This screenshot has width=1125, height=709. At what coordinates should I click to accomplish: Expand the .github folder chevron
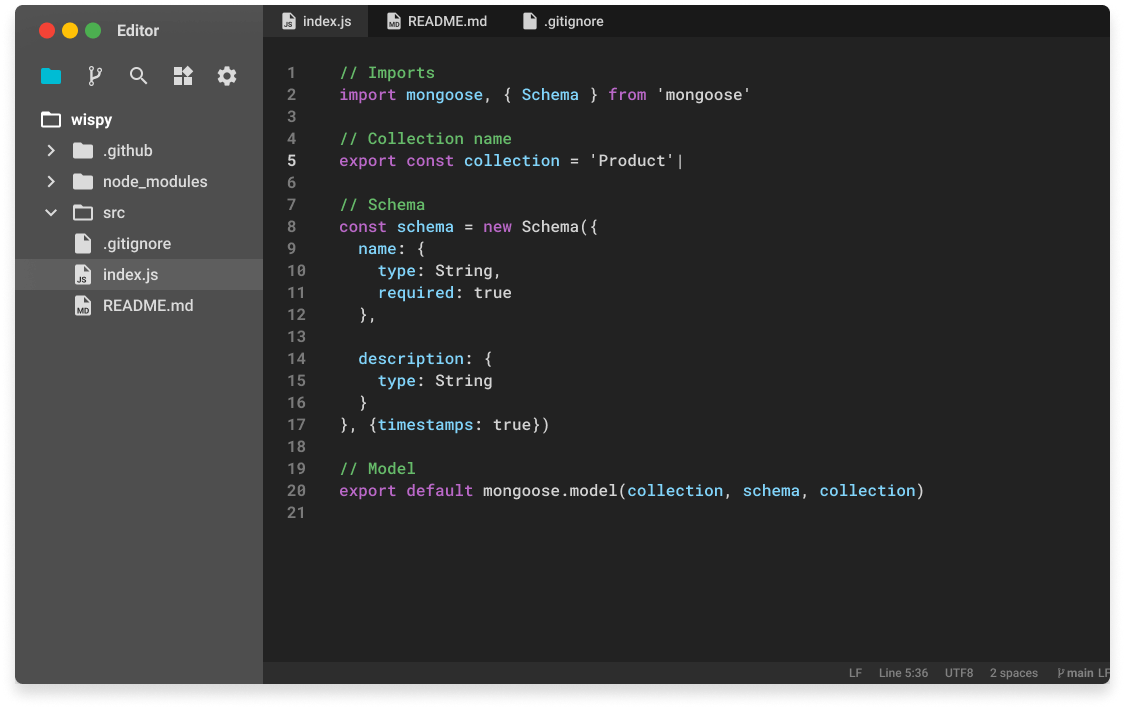click(x=51, y=151)
